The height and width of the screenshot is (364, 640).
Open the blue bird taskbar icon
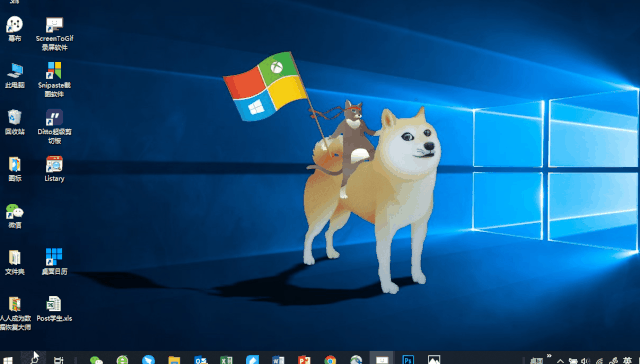[x=149, y=360]
